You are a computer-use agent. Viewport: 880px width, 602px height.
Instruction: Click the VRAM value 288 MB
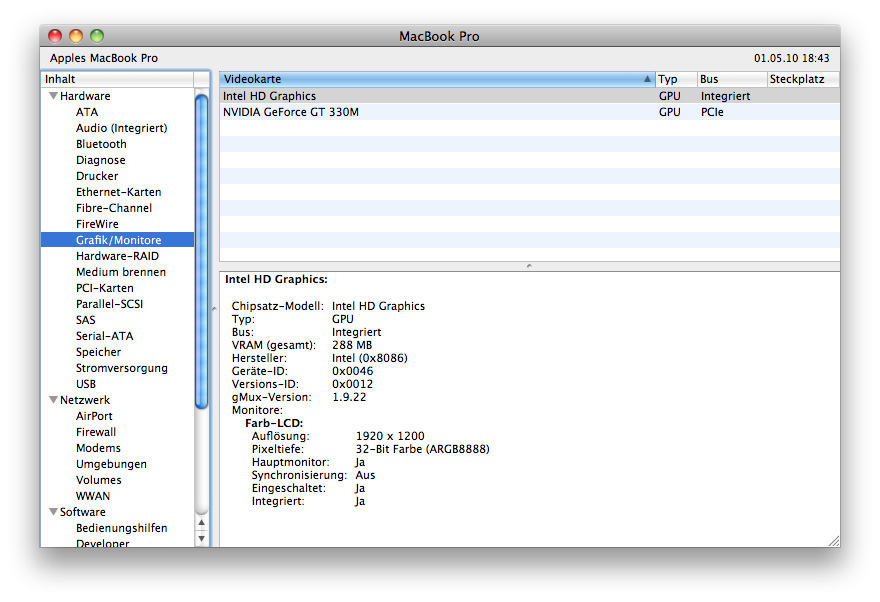tap(352, 345)
